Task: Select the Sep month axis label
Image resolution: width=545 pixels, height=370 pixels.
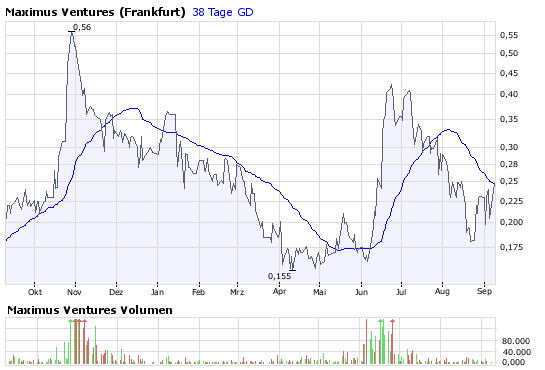Action: point(484,291)
